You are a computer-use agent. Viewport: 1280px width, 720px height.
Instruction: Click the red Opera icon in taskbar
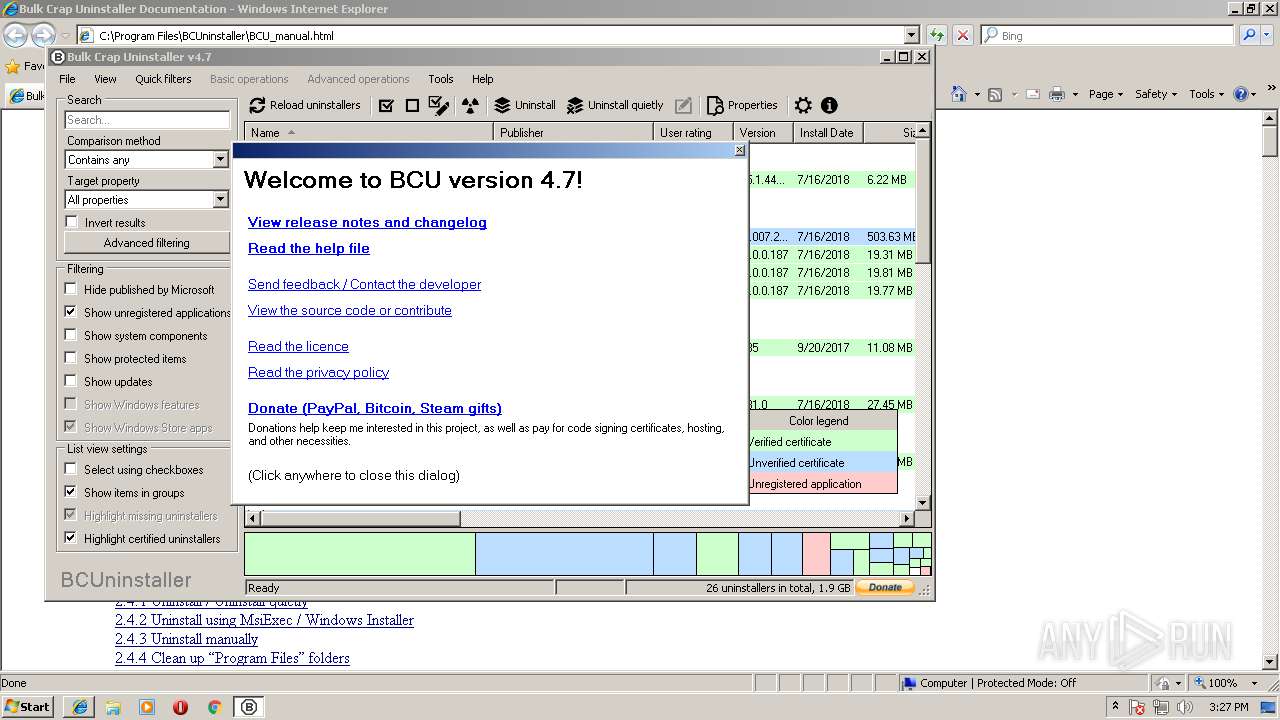point(180,707)
